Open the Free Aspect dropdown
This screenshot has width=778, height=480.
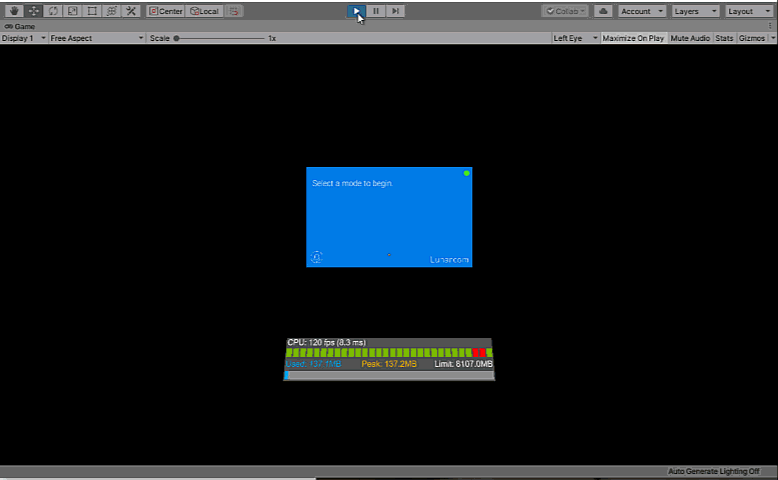tap(97, 38)
